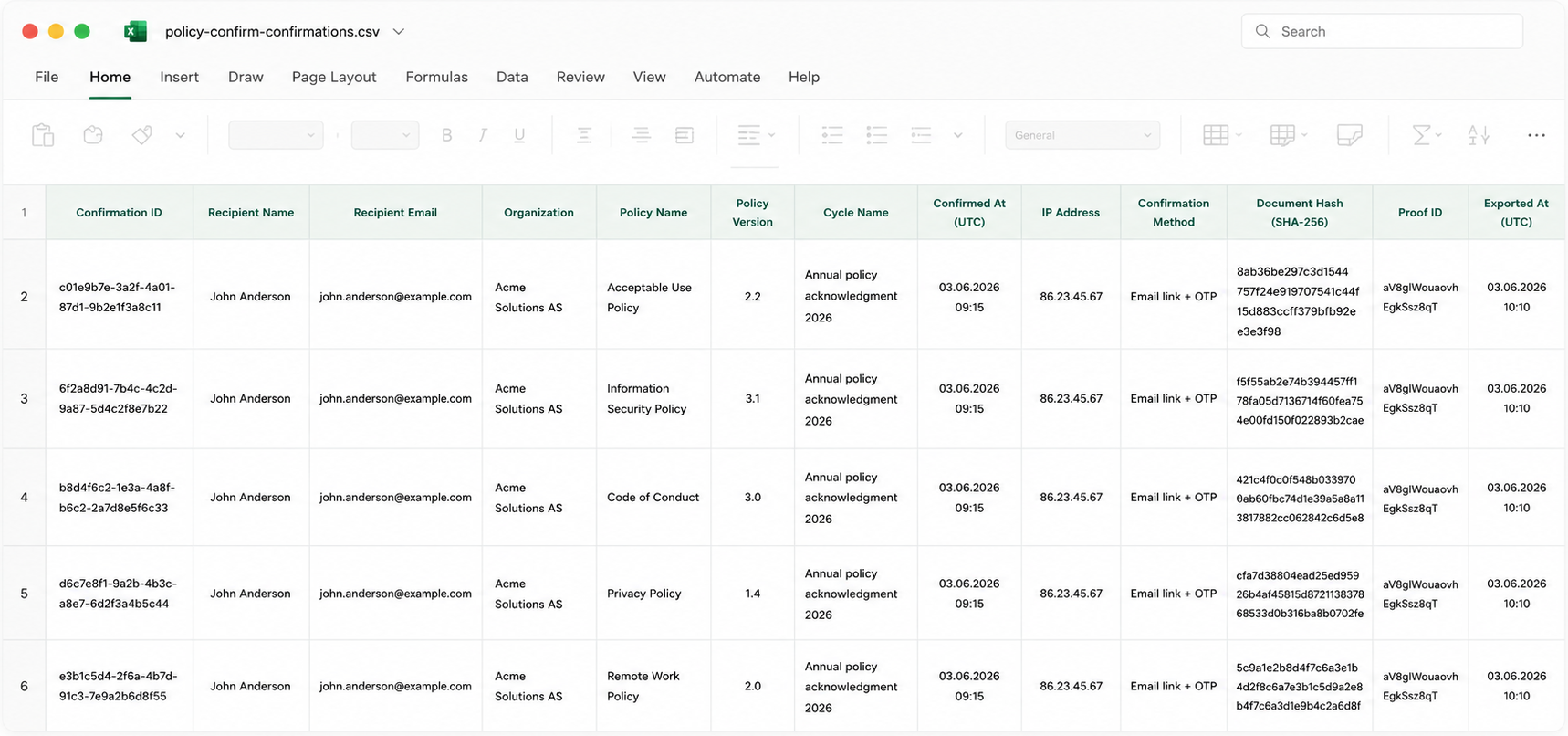Open the File menu
The image size is (1568, 736).
[47, 77]
